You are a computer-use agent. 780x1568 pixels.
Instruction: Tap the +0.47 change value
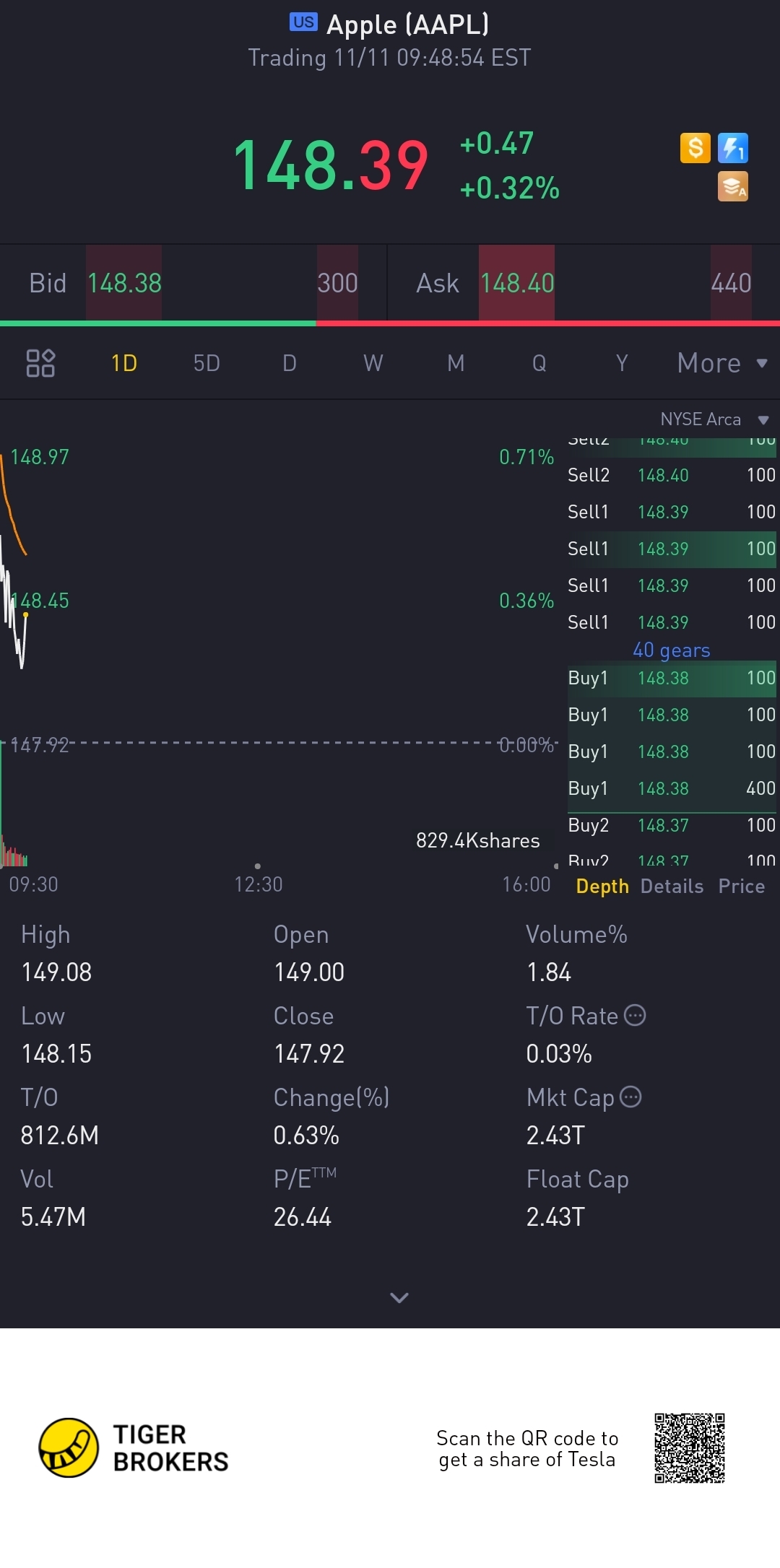pos(497,144)
